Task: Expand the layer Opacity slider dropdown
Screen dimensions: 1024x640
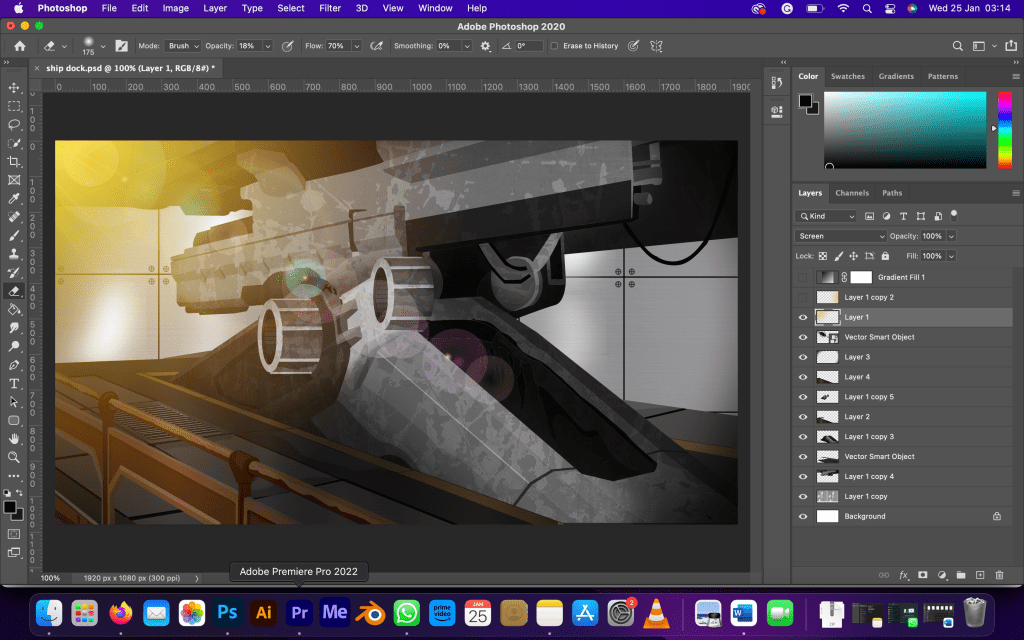Action: [951, 236]
